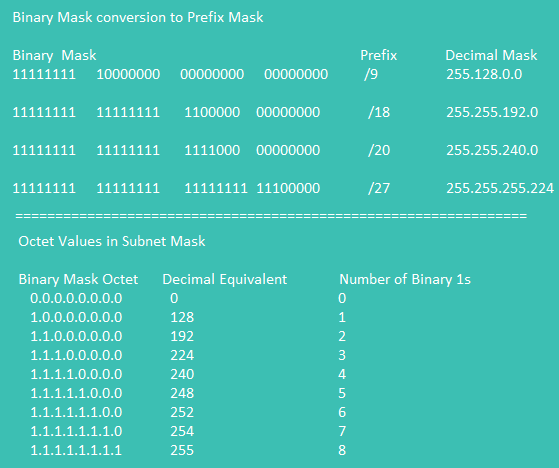
Task: Click the 255.255.192.0 decimal mask
Action: tap(492, 112)
